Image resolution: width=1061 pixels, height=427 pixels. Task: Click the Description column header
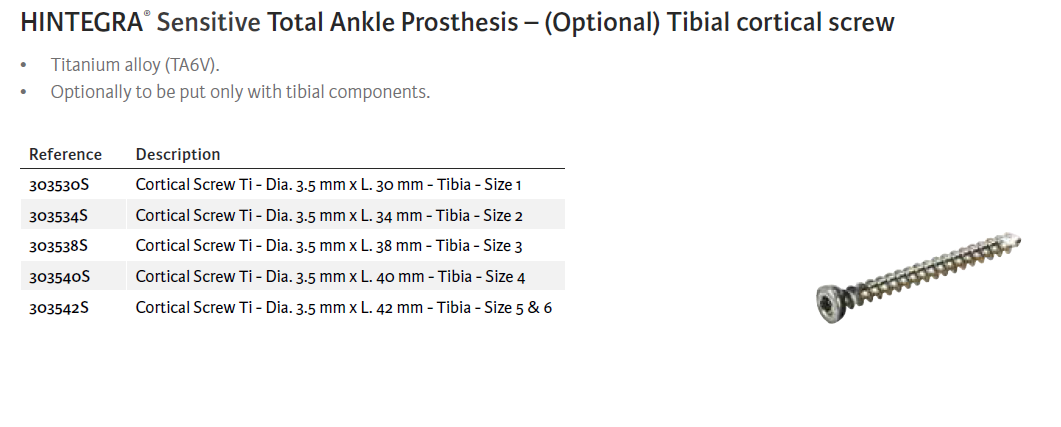(x=178, y=154)
